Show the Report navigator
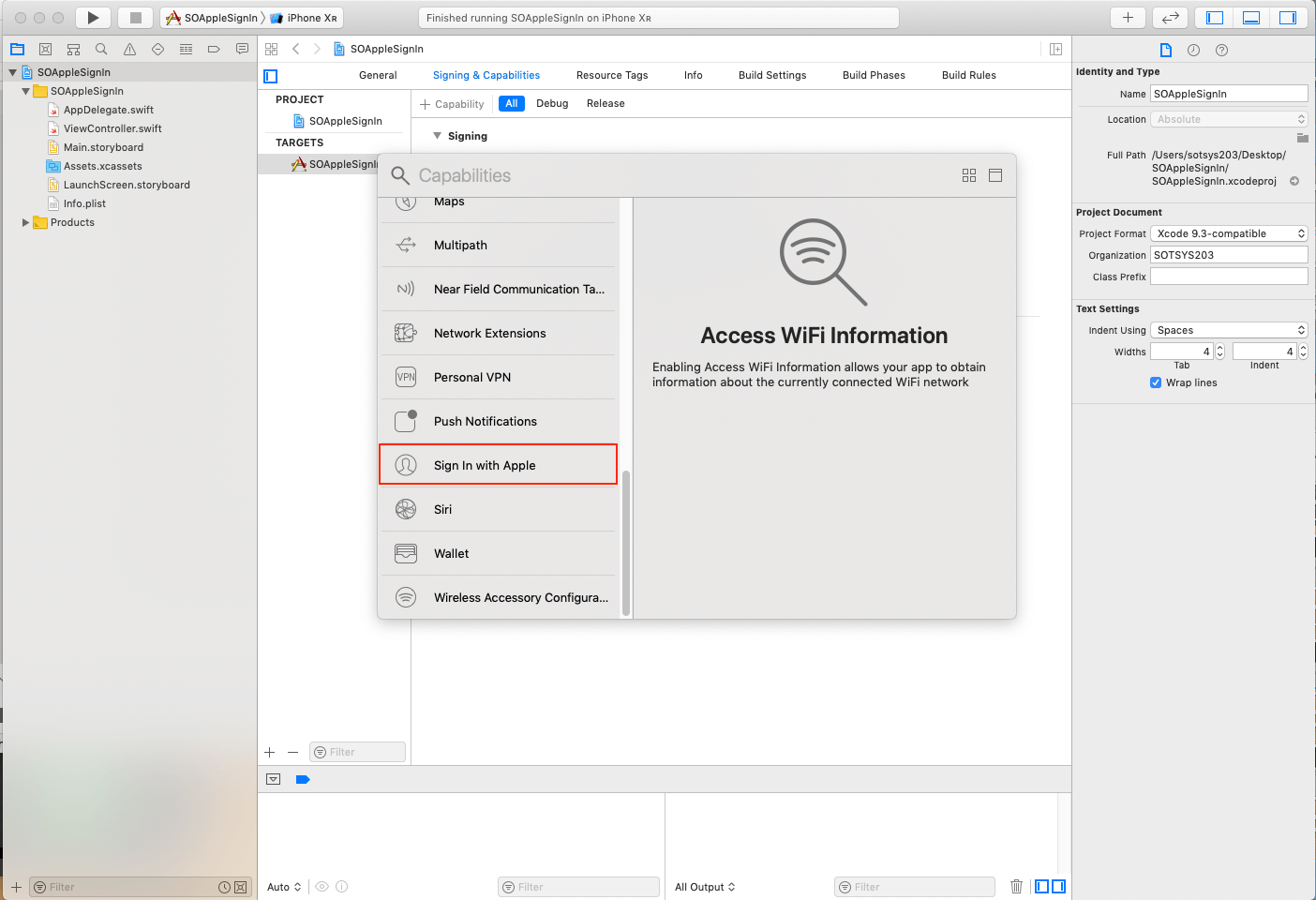 (x=241, y=49)
